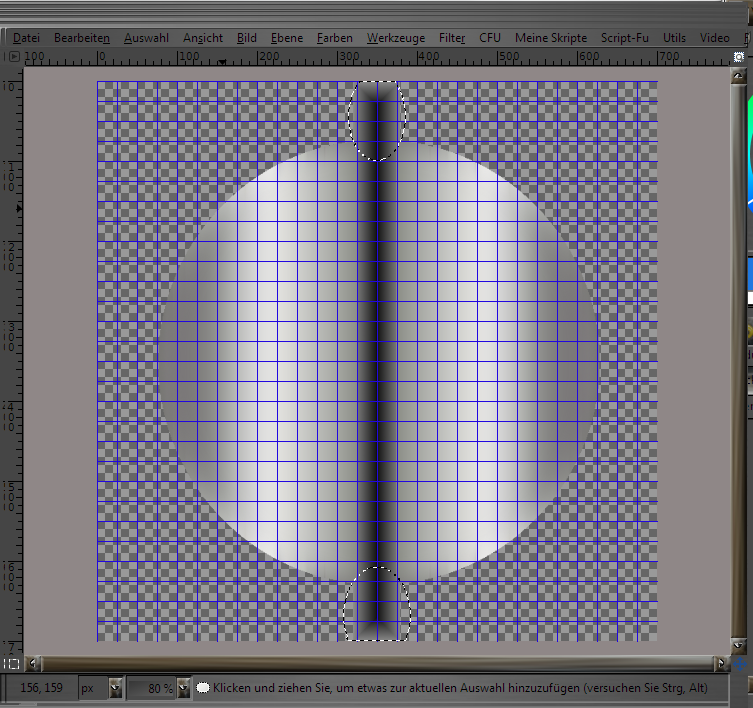
Task: Click the zoom-on-window-resize icon
Action: click(x=739, y=58)
